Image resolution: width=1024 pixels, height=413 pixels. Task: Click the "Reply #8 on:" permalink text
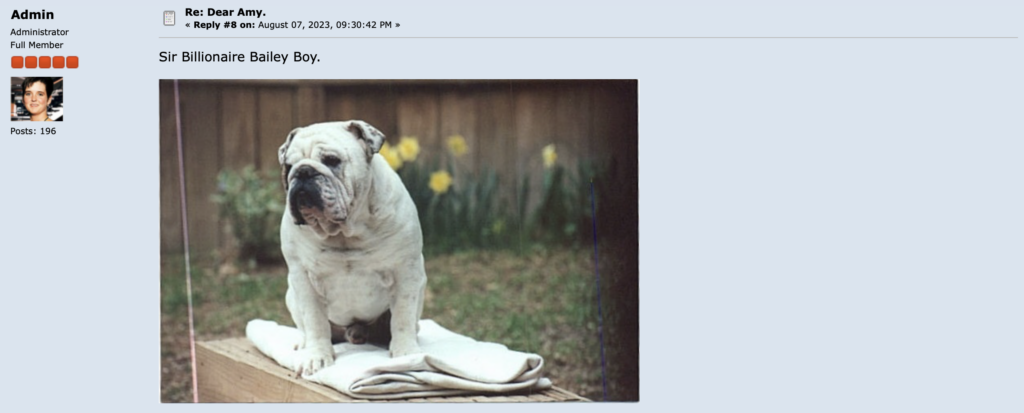224,25
